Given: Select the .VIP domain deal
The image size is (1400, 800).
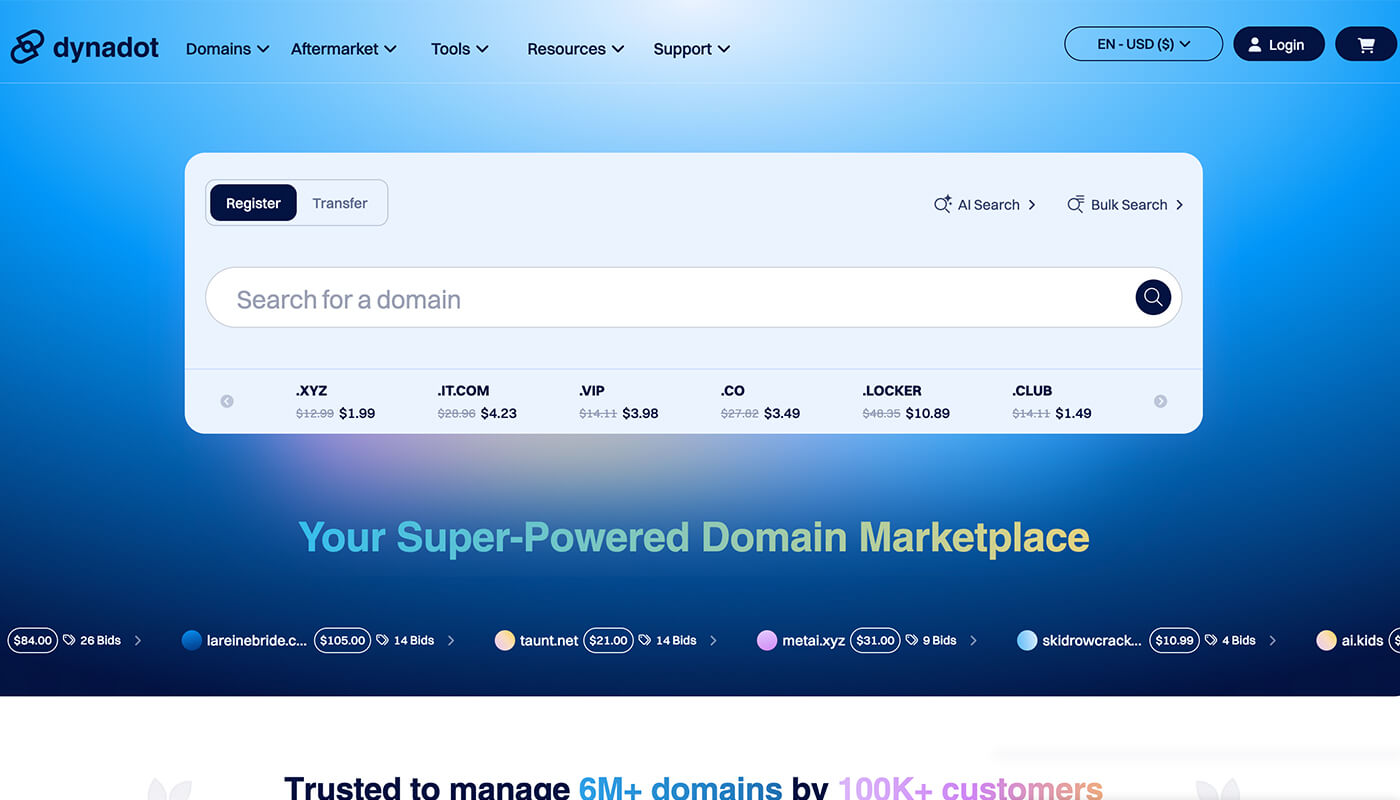Looking at the screenshot, I should pyautogui.click(x=619, y=401).
